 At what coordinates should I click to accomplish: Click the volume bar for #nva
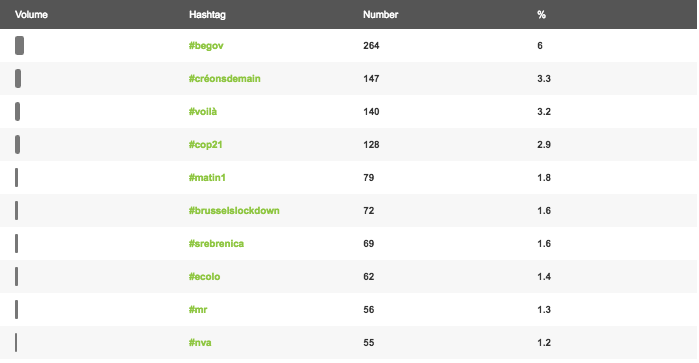(x=16, y=342)
